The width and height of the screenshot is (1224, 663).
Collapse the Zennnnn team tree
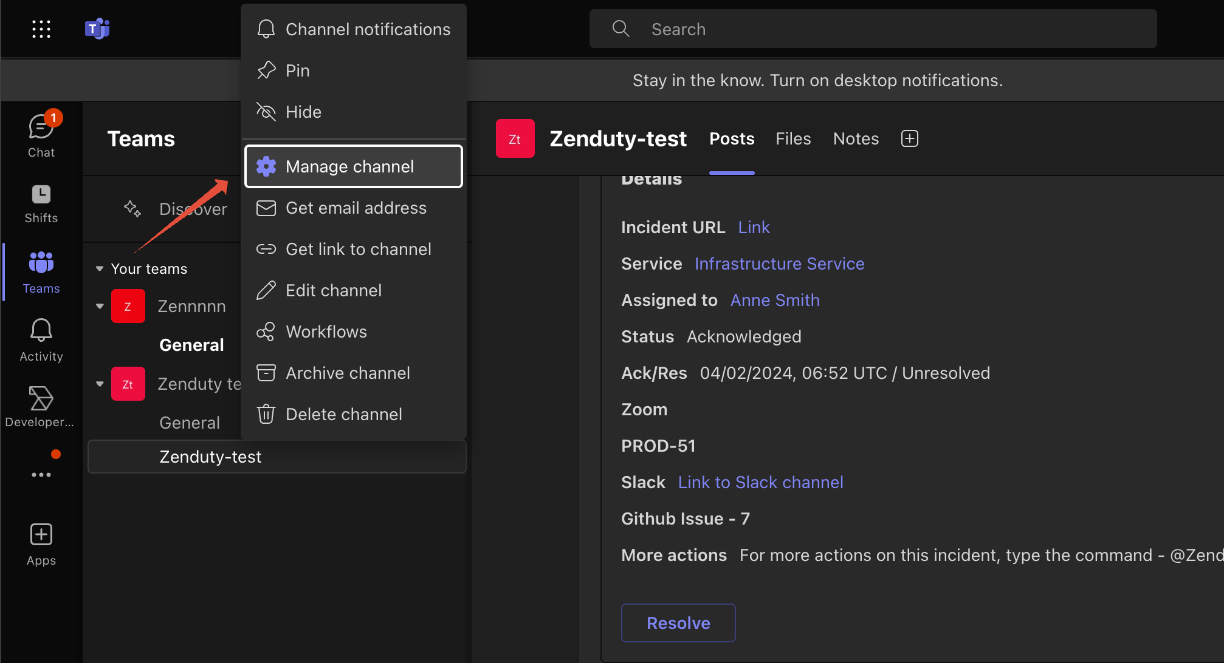point(99,306)
